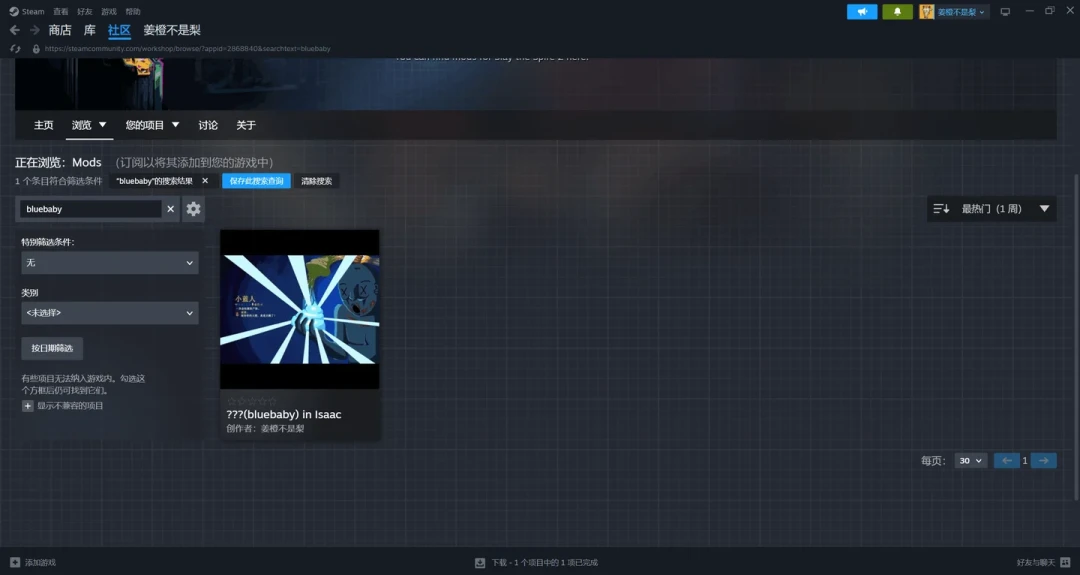Remove the "bluebaby" search result filter tag
The width and height of the screenshot is (1080, 575).
point(205,180)
